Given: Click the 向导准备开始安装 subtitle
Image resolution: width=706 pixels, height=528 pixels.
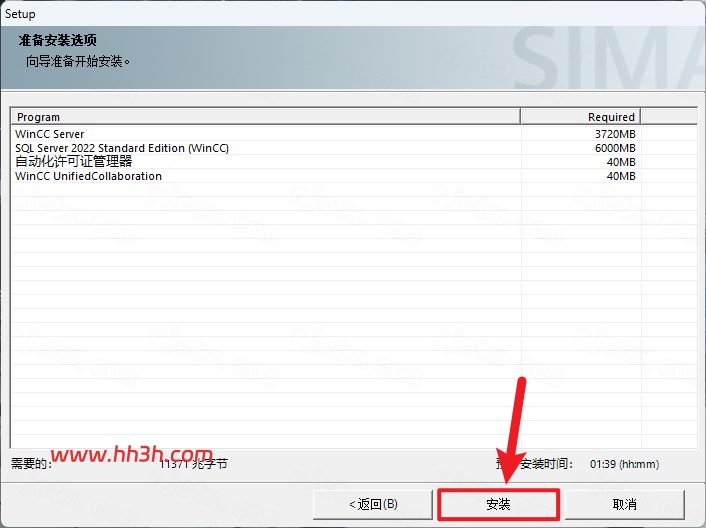Looking at the screenshot, I should click(x=78, y=61).
